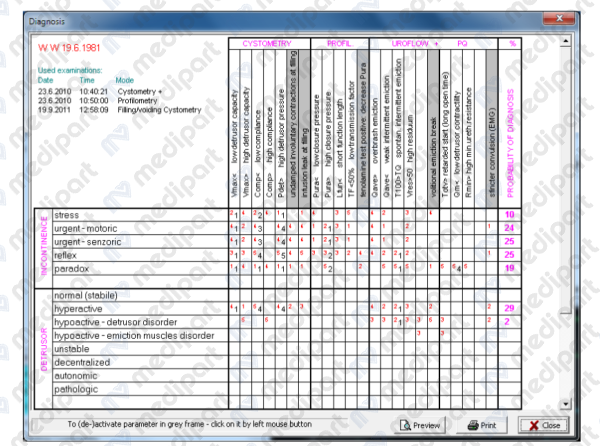Toggle 'infusion leak at filling' grey parameter

coord(305,129)
